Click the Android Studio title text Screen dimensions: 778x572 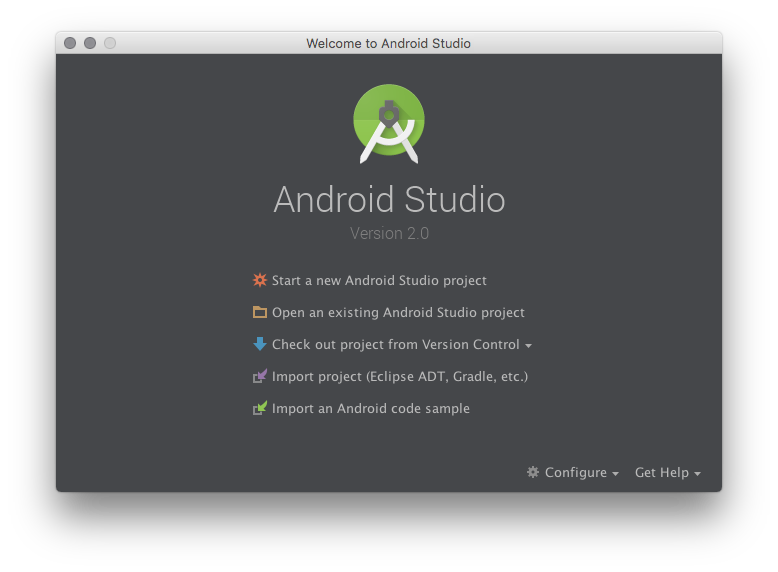point(389,199)
